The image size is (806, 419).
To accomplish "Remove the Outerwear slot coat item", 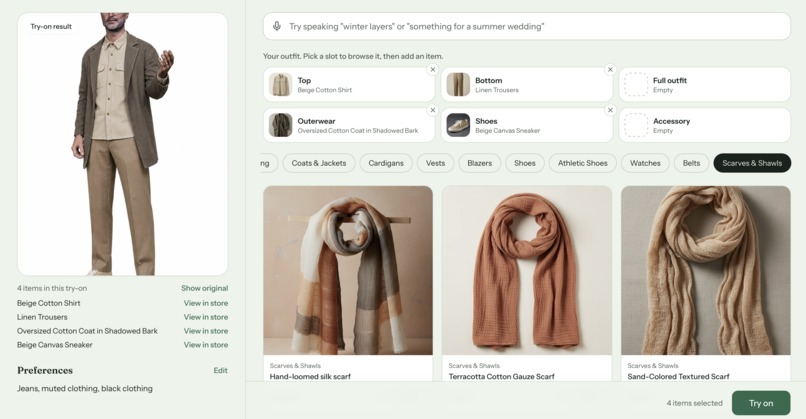I will pos(433,110).
